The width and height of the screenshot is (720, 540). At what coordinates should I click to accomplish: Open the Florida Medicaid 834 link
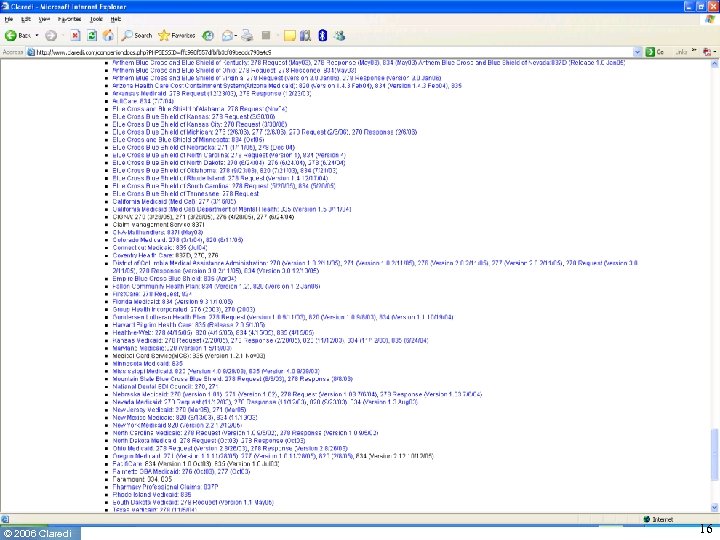[x=173, y=302]
